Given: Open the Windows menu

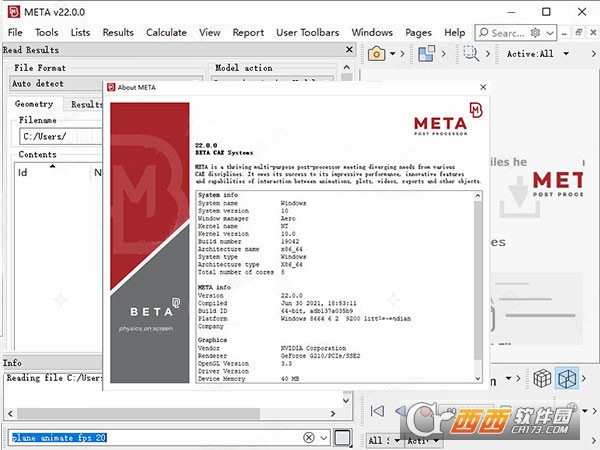Looking at the screenshot, I should [x=372, y=33].
